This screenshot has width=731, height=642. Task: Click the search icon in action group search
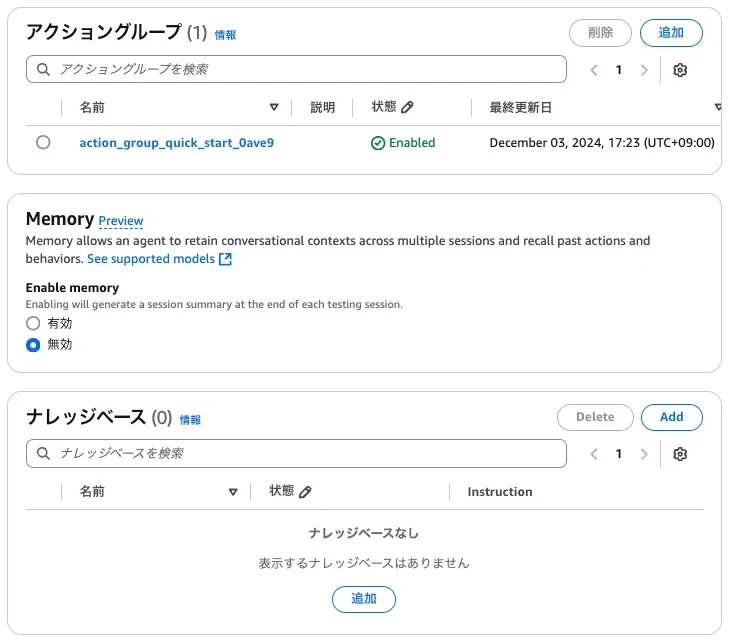pyautogui.click(x=43, y=69)
